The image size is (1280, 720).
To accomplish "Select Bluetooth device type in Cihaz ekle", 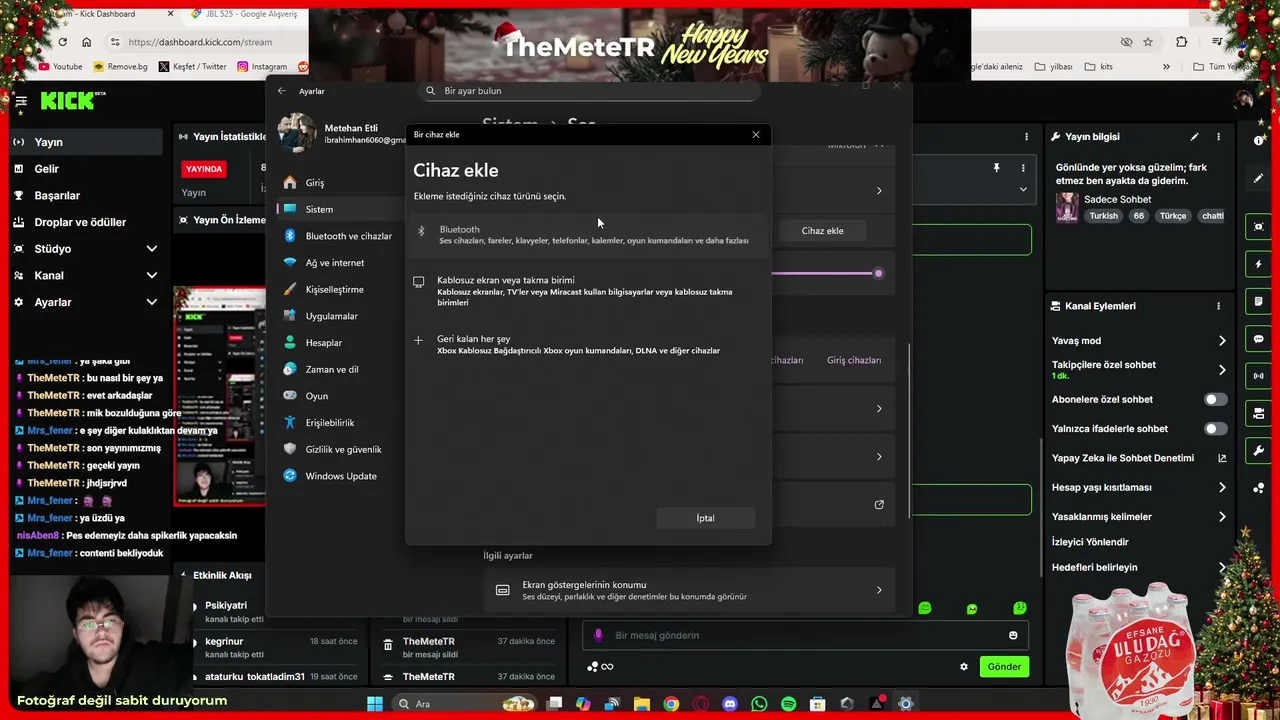I will pos(588,234).
